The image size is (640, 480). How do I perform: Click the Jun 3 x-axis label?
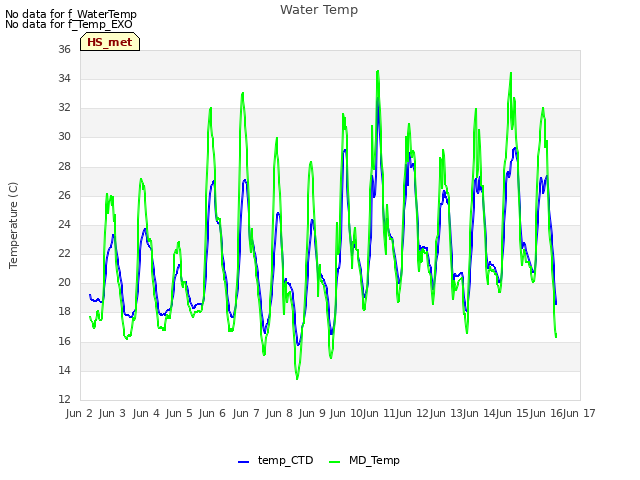point(112,413)
